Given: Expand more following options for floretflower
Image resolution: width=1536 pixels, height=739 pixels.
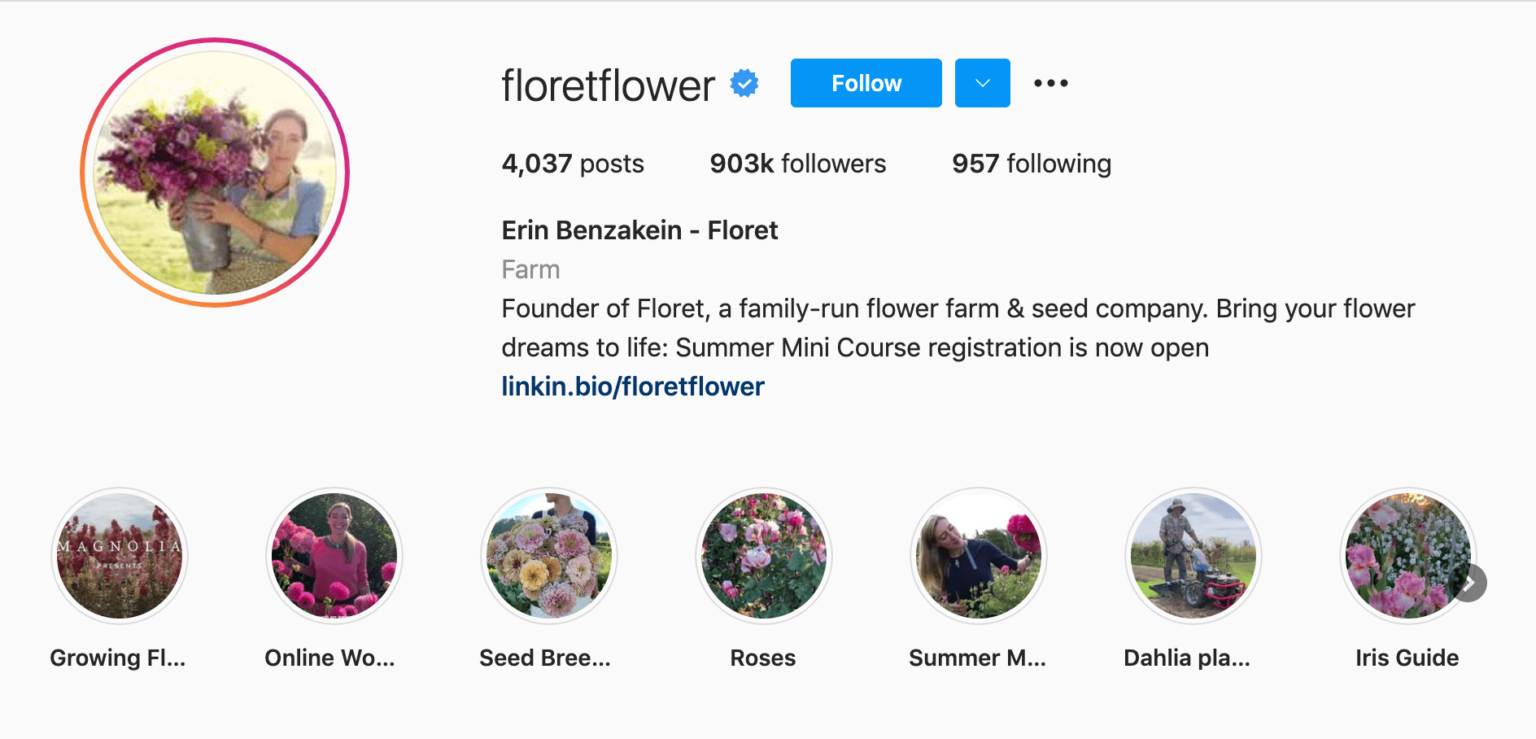Looking at the screenshot, I should (982, 83).
